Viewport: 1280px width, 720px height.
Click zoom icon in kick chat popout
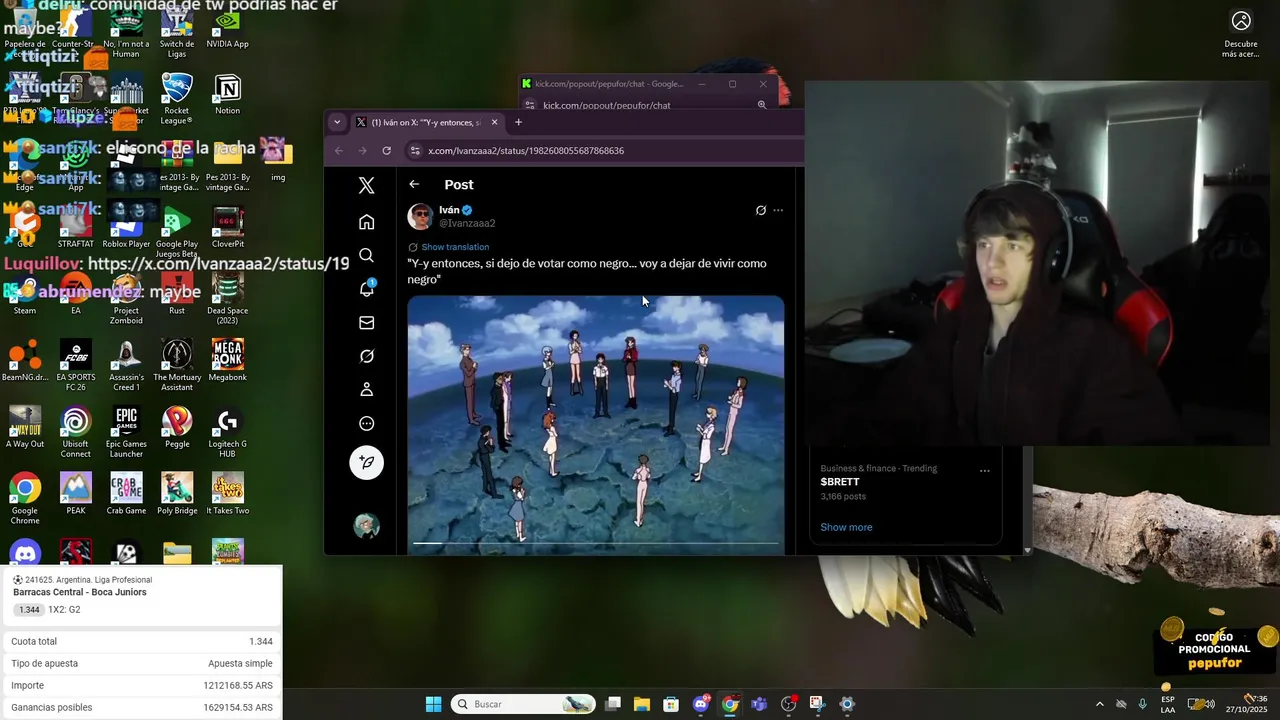762,105
